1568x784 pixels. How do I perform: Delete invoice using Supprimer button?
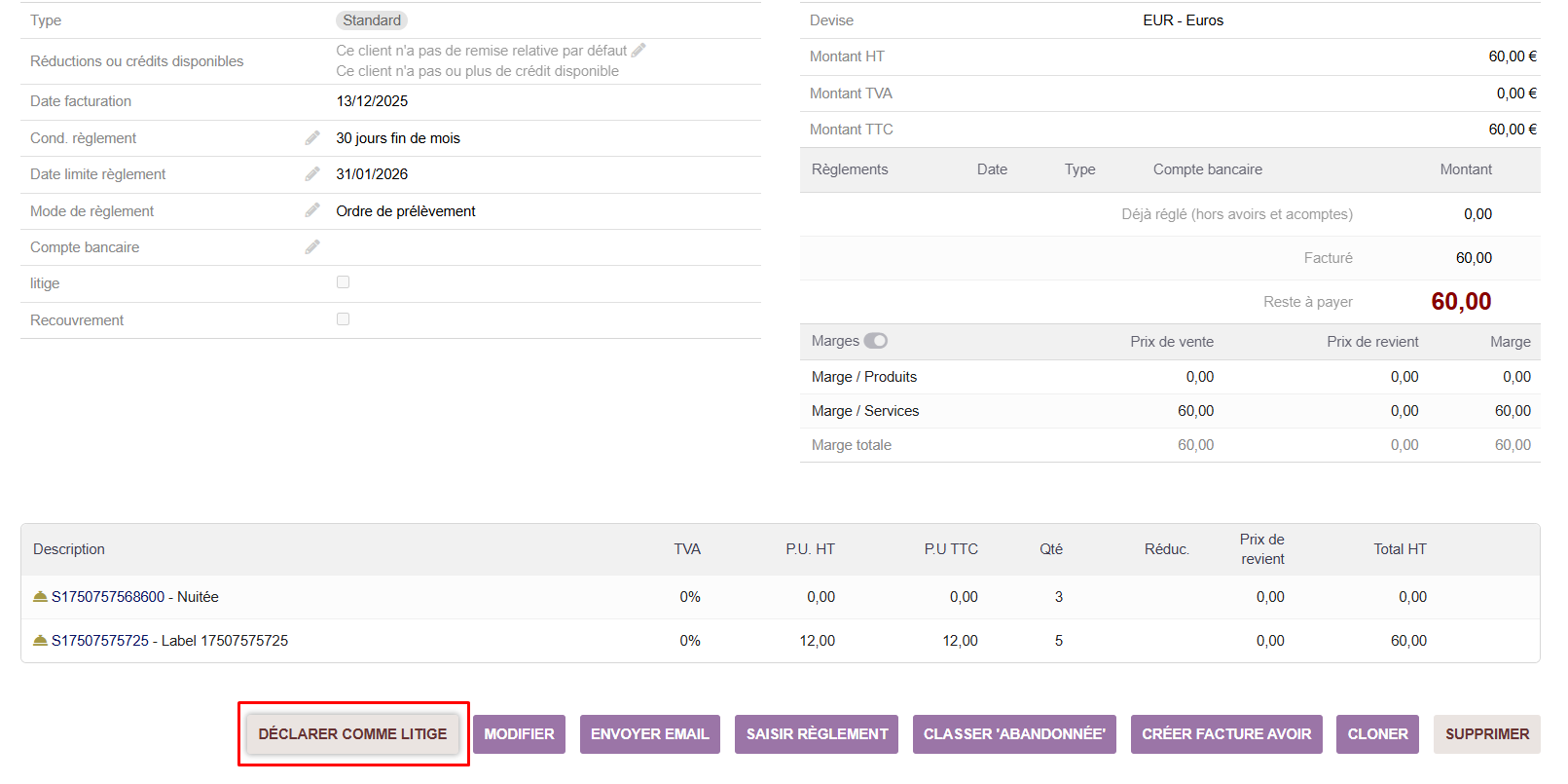point(1486,734)
